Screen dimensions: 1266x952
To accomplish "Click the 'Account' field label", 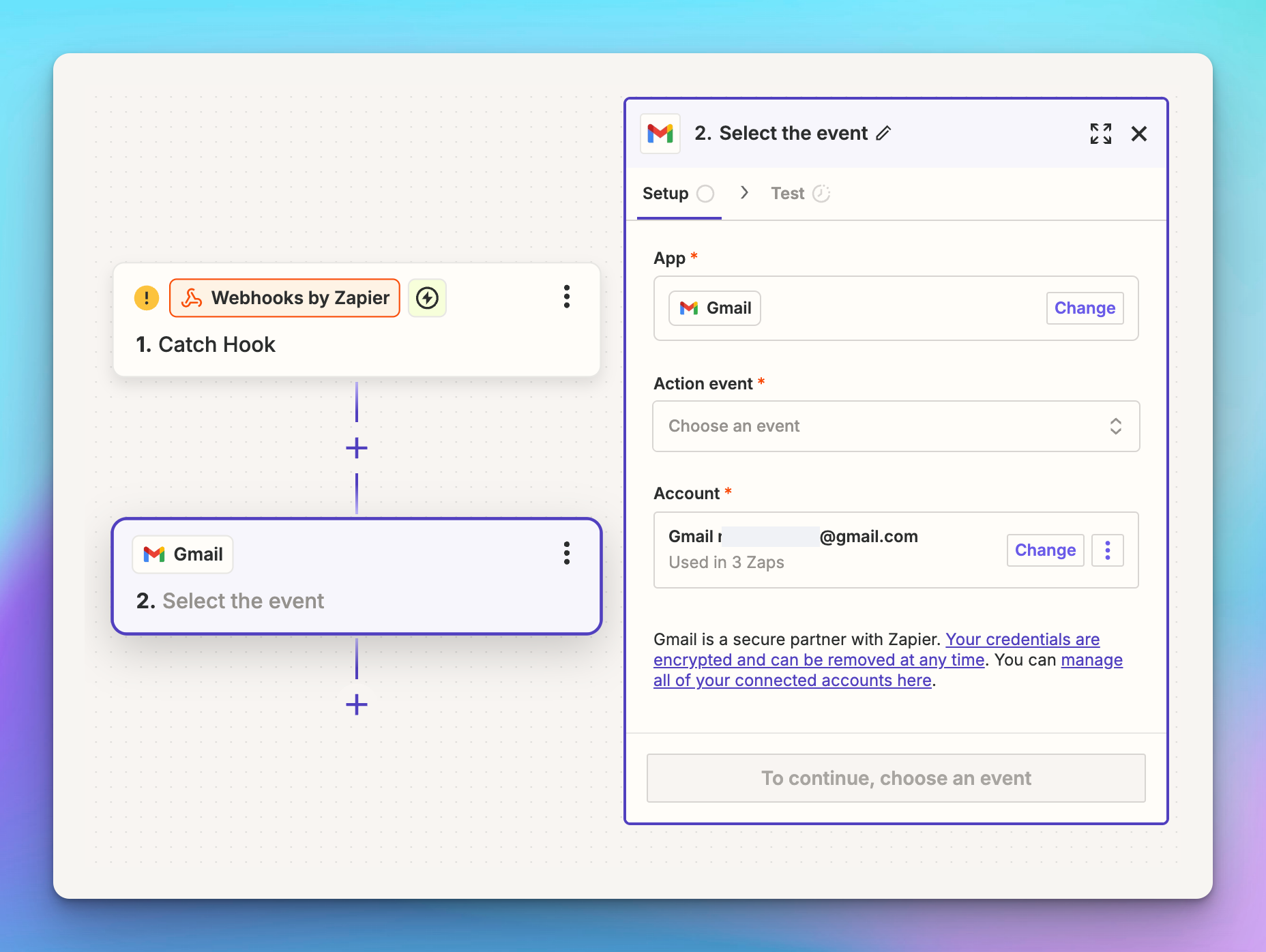I will 687,494.
